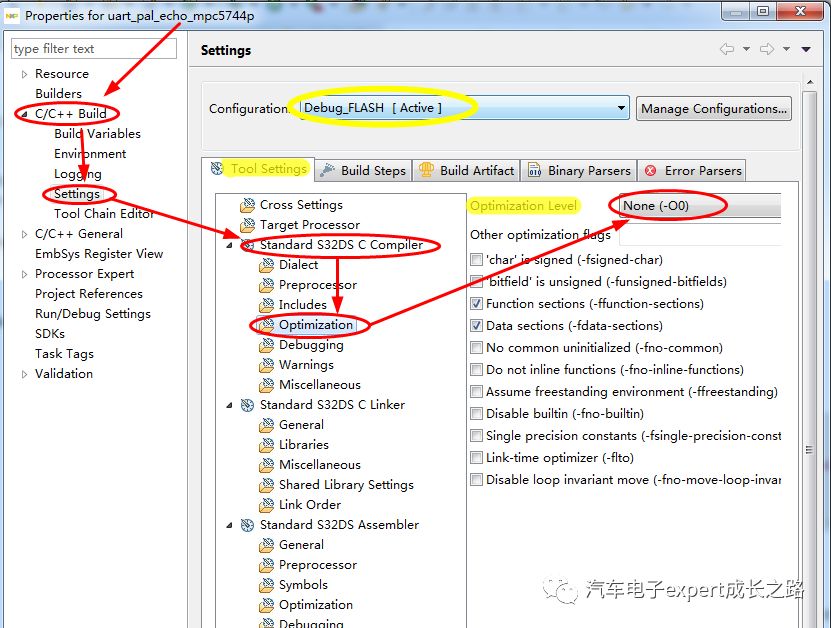Screen dimensions: 831x628
Task: Open the Optimization Level dropdown None (-O0)
Action: point(700,206)
